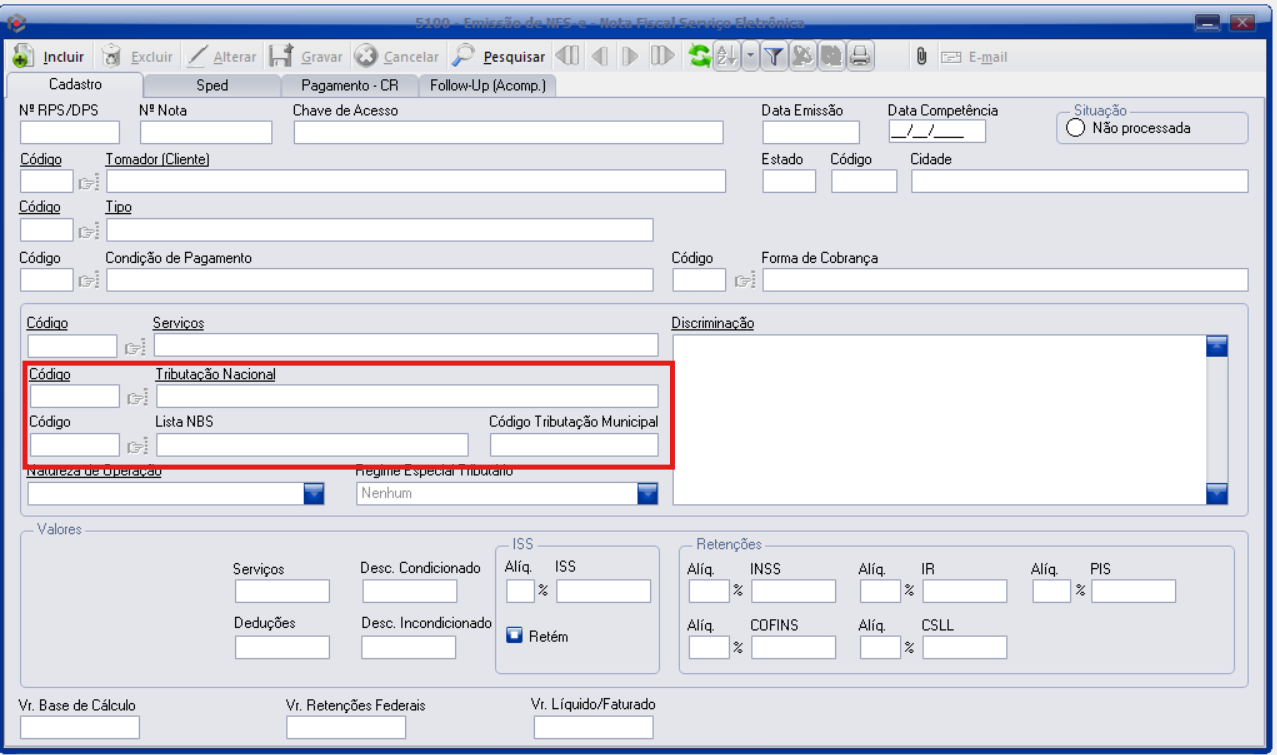Select the Não processada radio option
Viewport: 1277px width, 755px height.
pyautogui.click(x=1076, y=128)
